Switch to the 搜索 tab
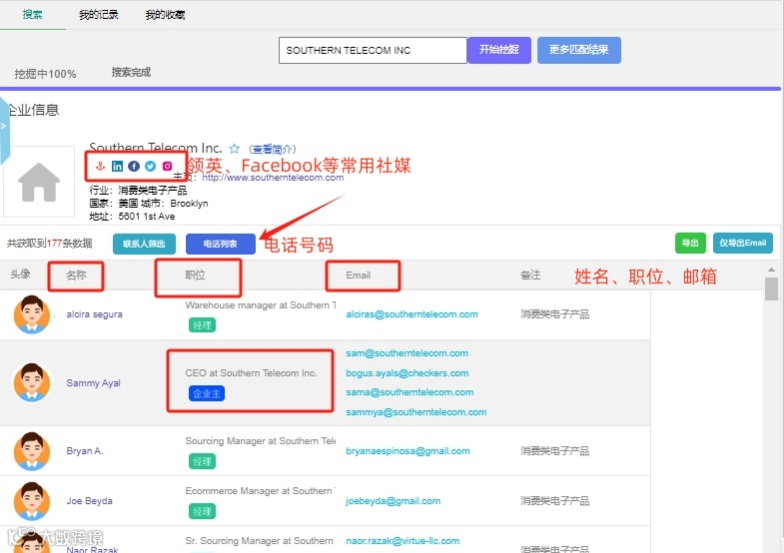 click(32, 14)
